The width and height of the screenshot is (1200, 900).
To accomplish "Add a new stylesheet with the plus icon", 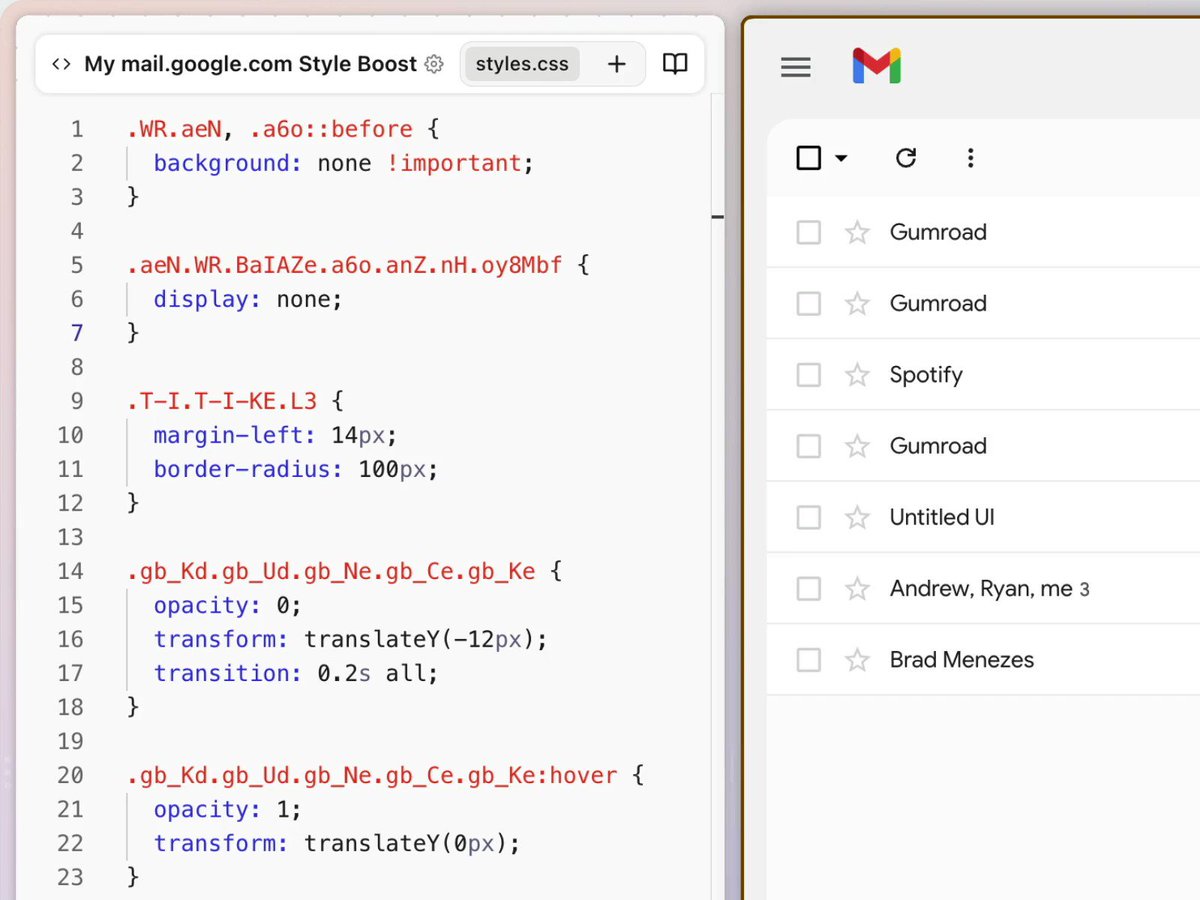I will (617, 63).
